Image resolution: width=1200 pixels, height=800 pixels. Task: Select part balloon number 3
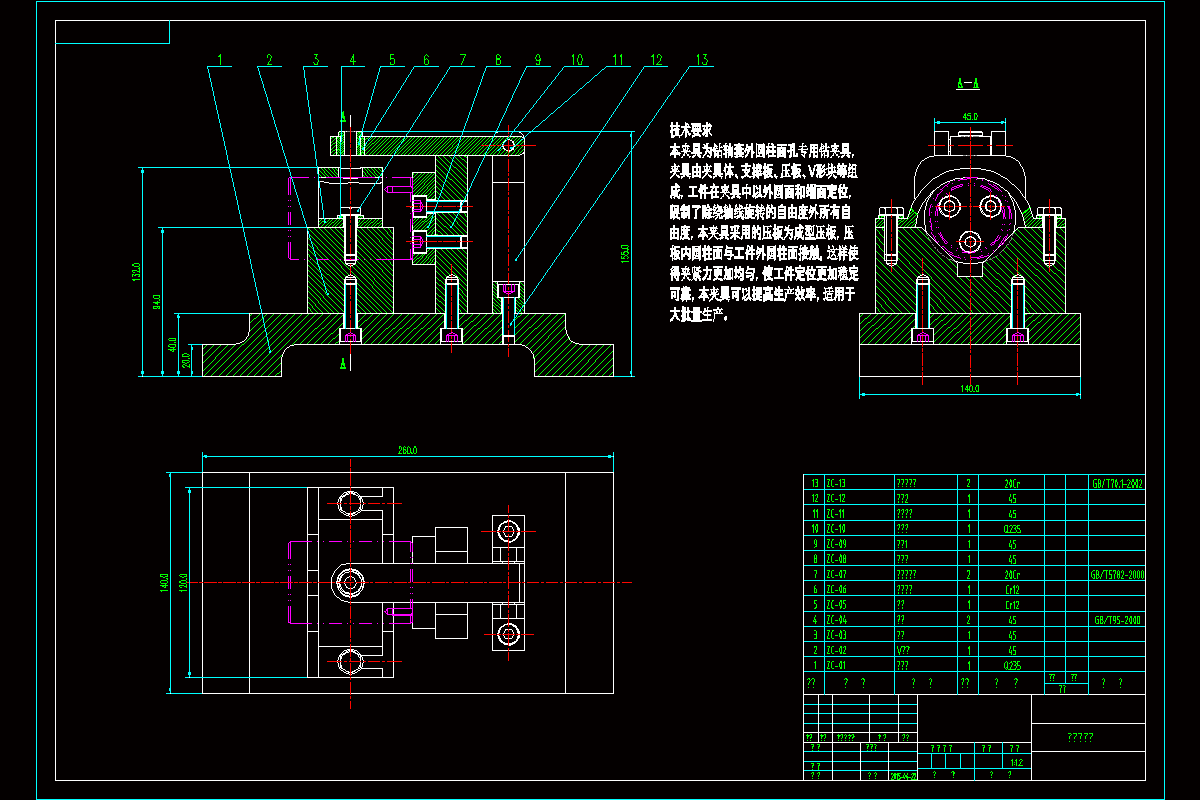click(315, 59)
